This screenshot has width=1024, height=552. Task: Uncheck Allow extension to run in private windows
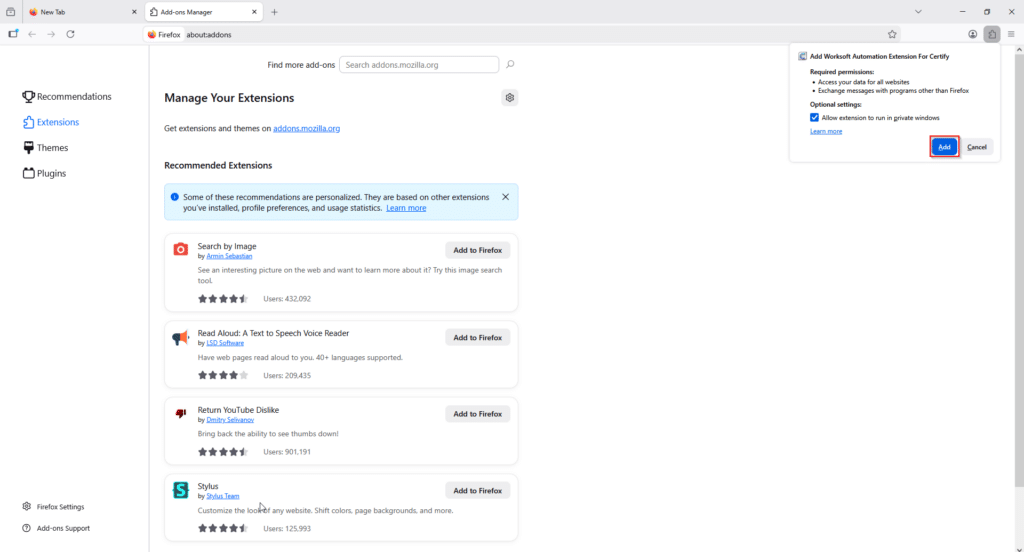tap(814, 118)
